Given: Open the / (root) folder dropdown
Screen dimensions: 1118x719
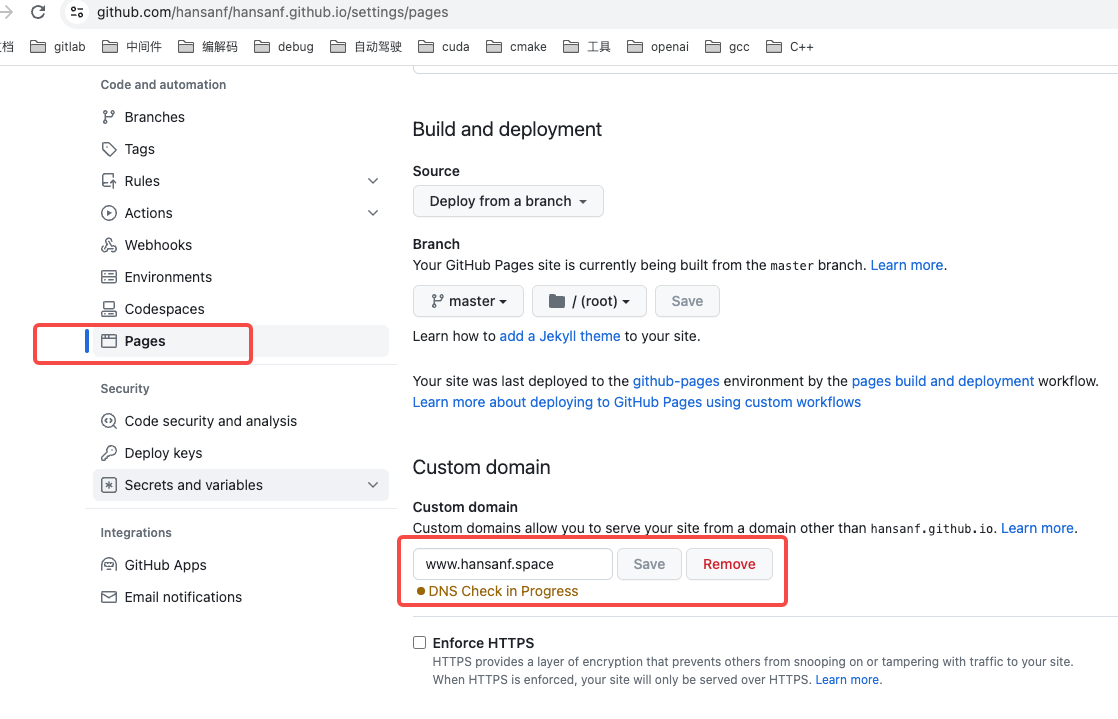Looking at the screenshot, I should click(589, 301).
